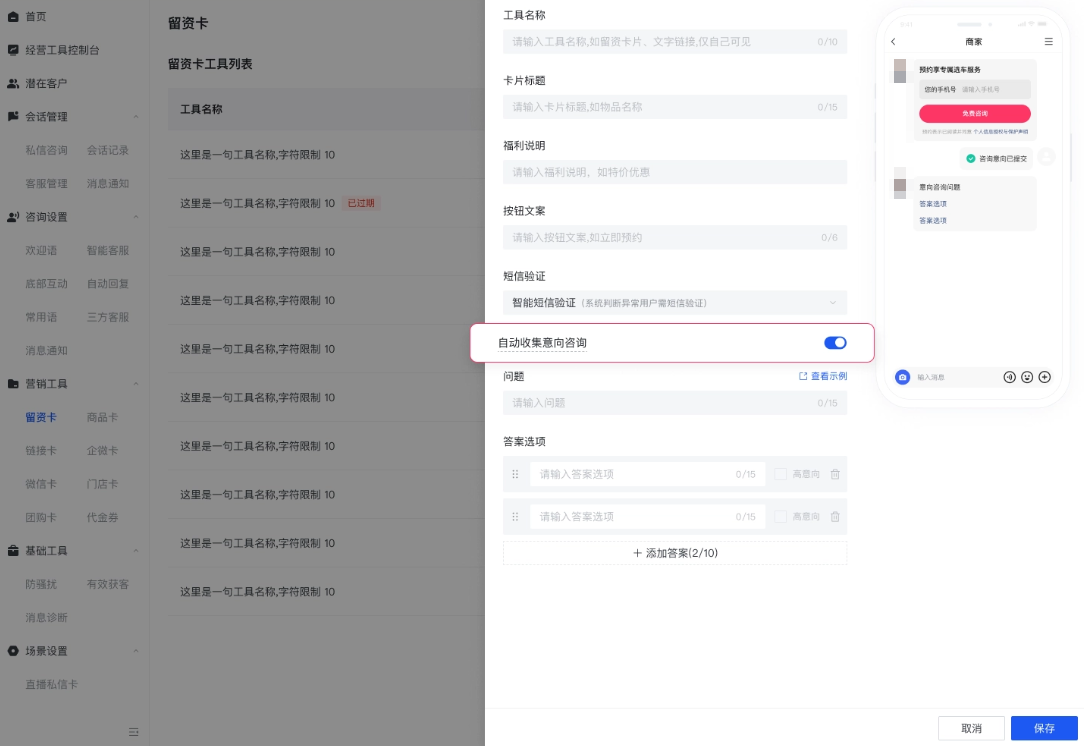Screen dimensions: 1084x746
Task: Click the 保存 save button
Action: click(1044, 728)
